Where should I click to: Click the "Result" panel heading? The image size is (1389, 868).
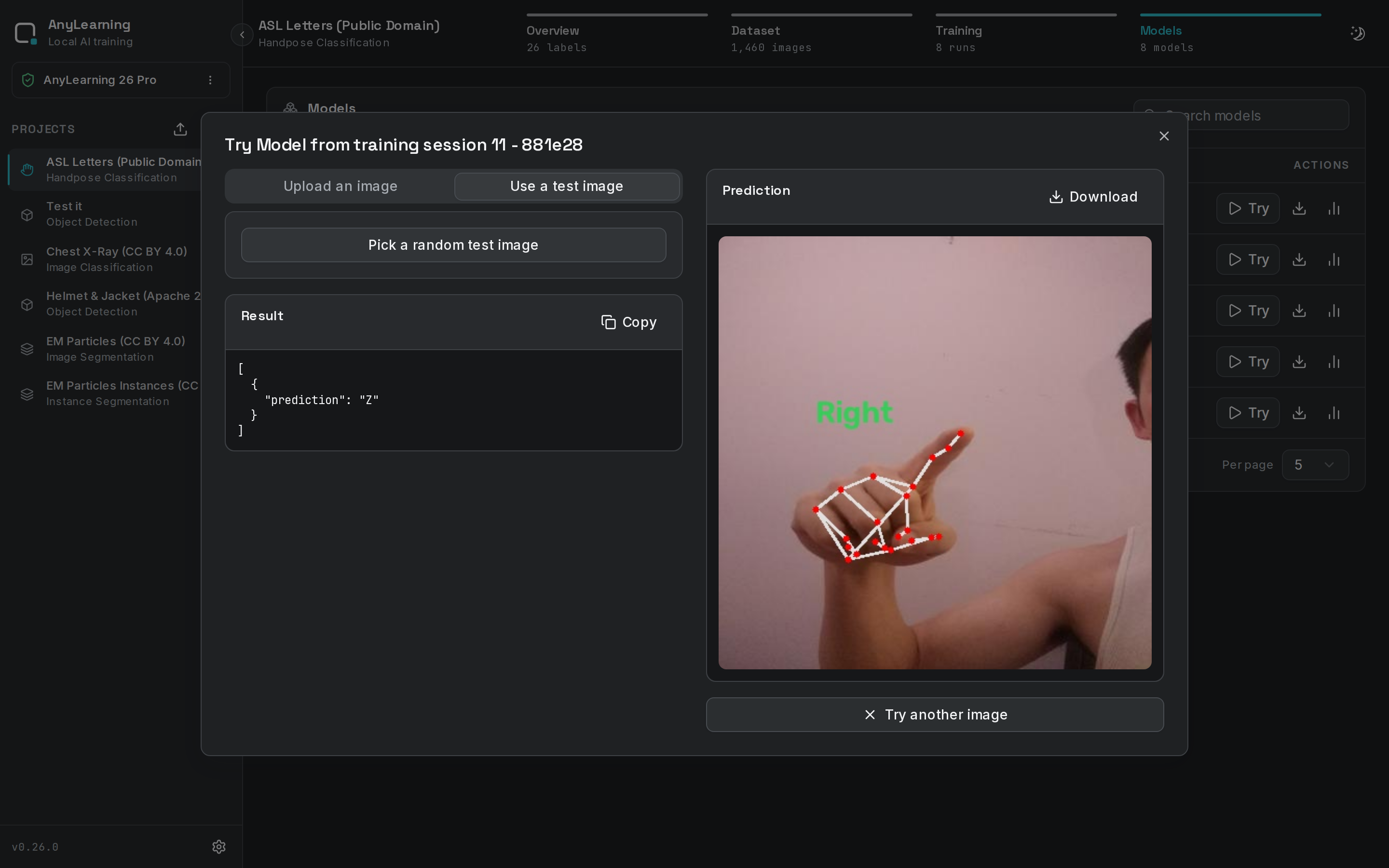click(x=262, y=316)
